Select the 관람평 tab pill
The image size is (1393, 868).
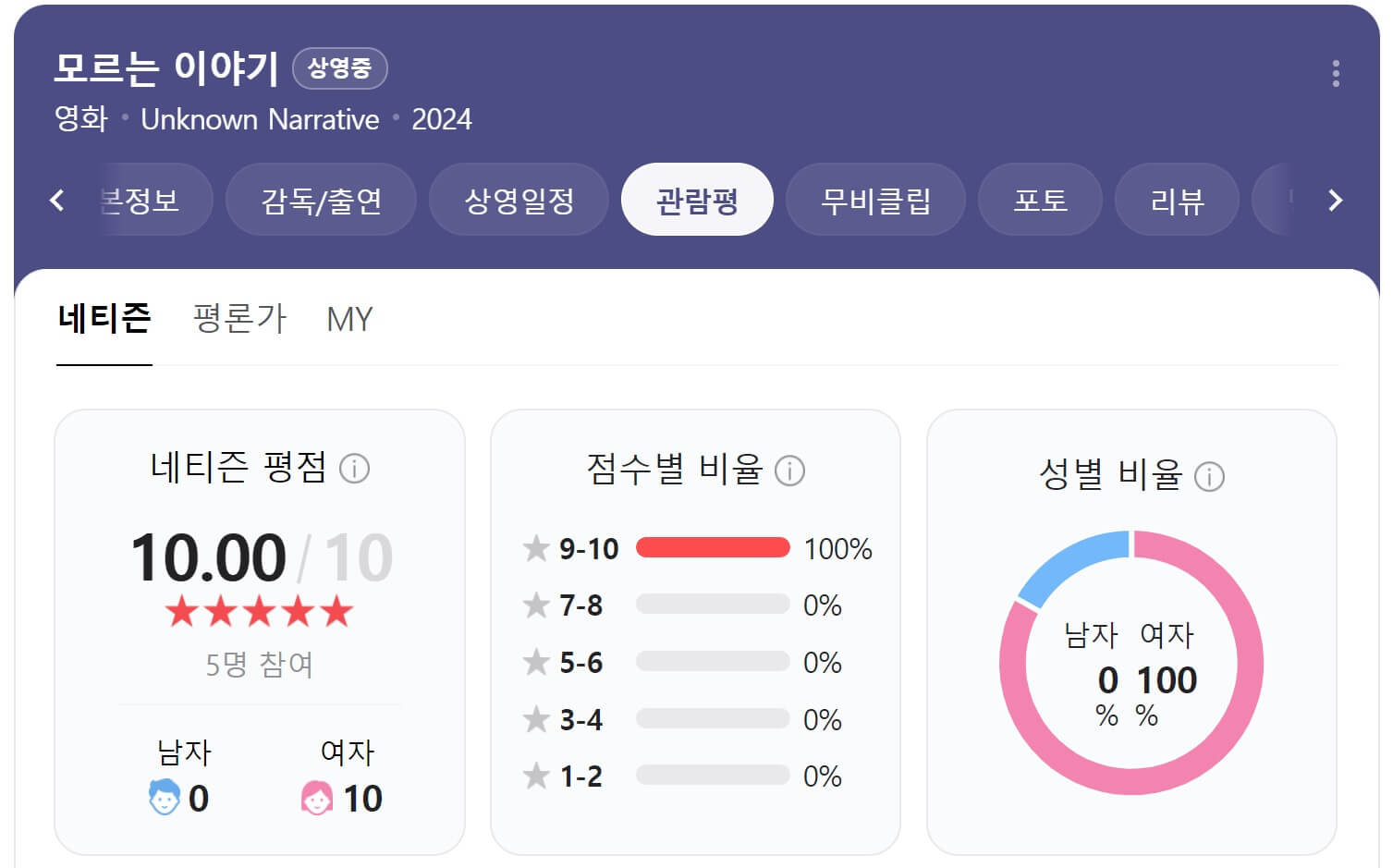(x=697, y=199)
